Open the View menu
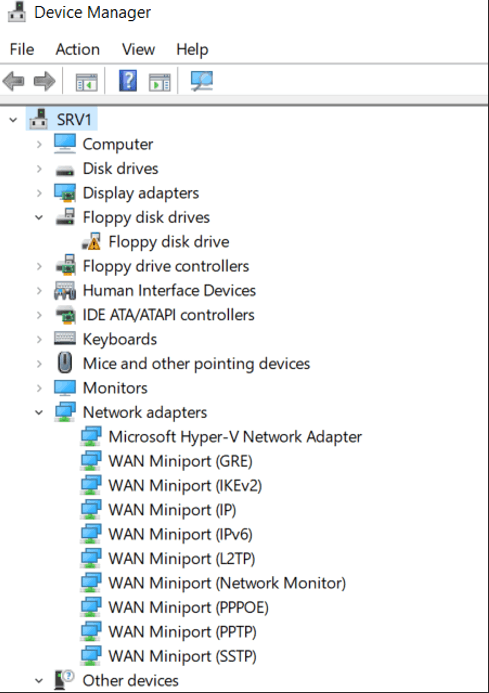Viewport: 489px width, 693px height. tap(138, 49)
